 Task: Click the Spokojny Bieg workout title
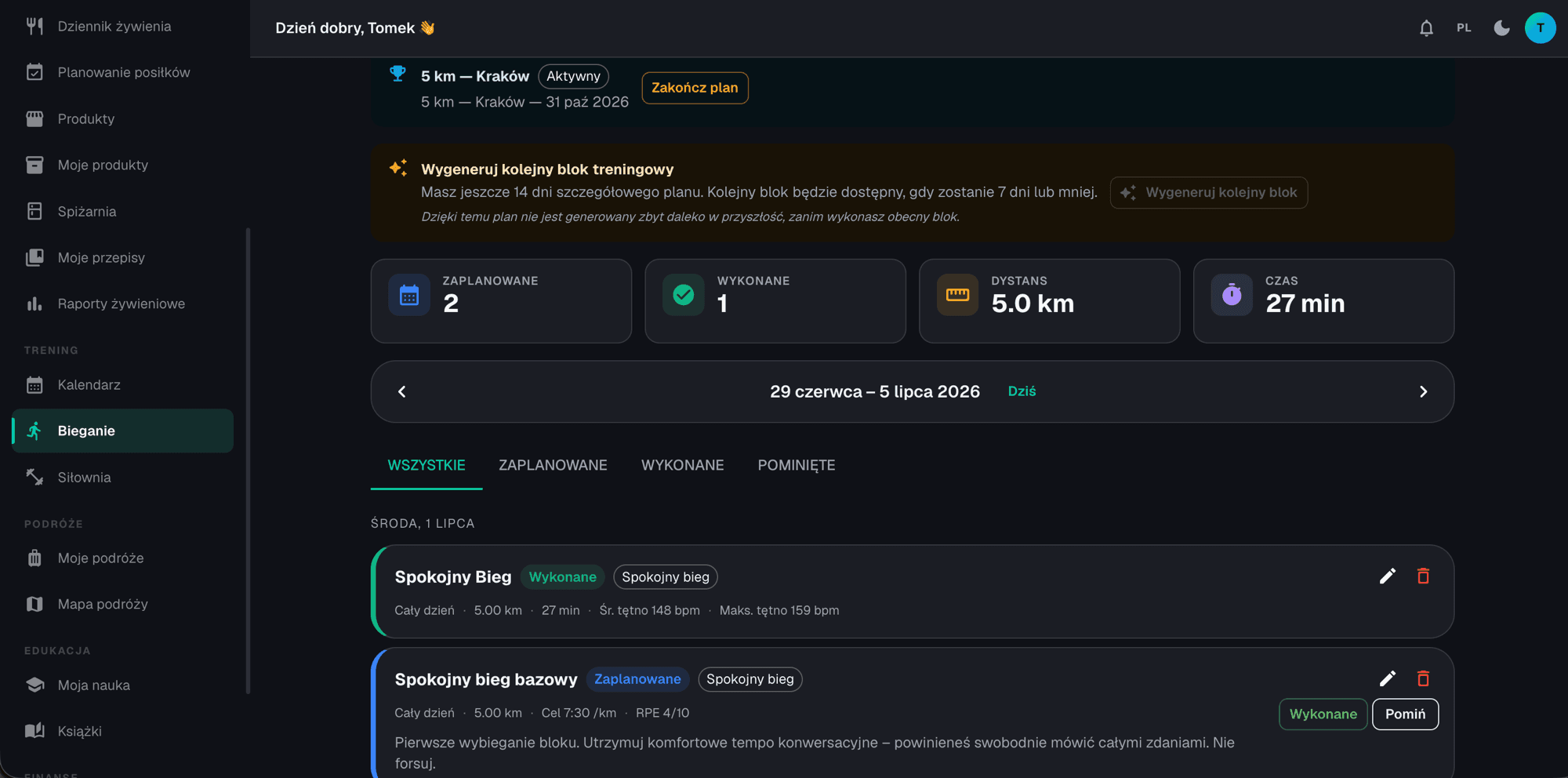pos(453,576)
